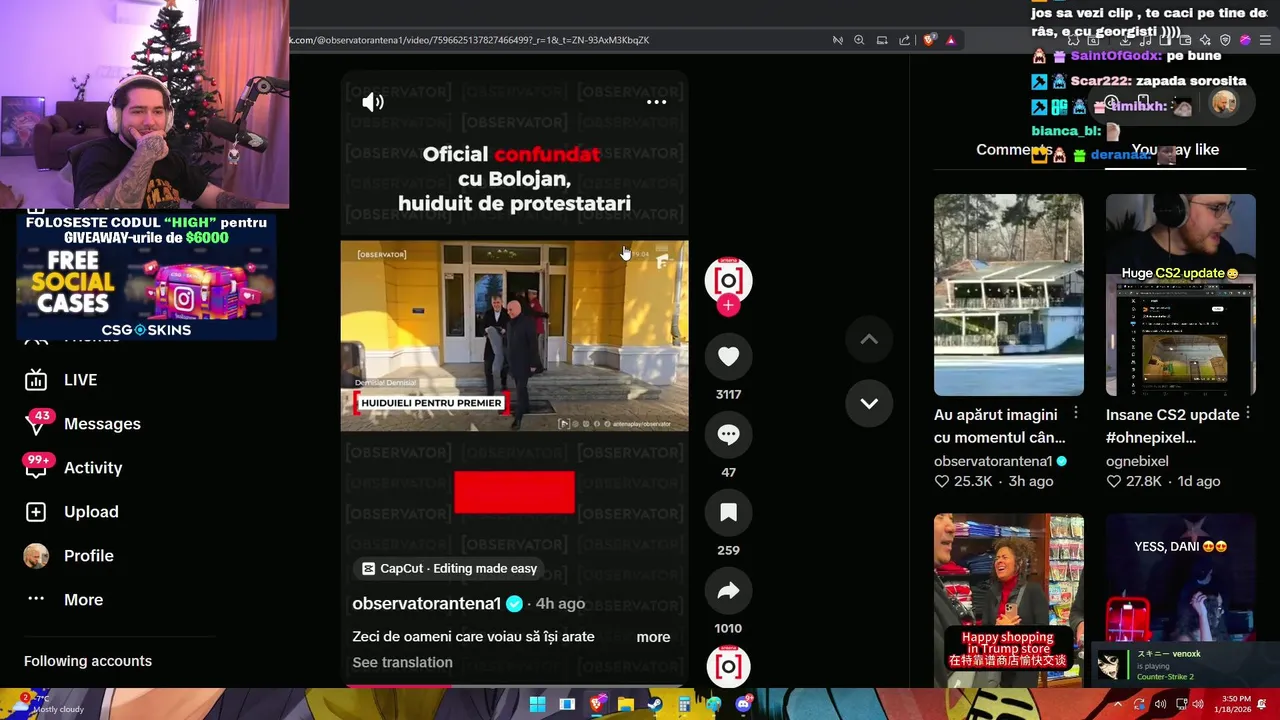Click the 'Insane CS2 update #ohnepixel...' title
The image size is (1280, 720).
point(1172,426)
